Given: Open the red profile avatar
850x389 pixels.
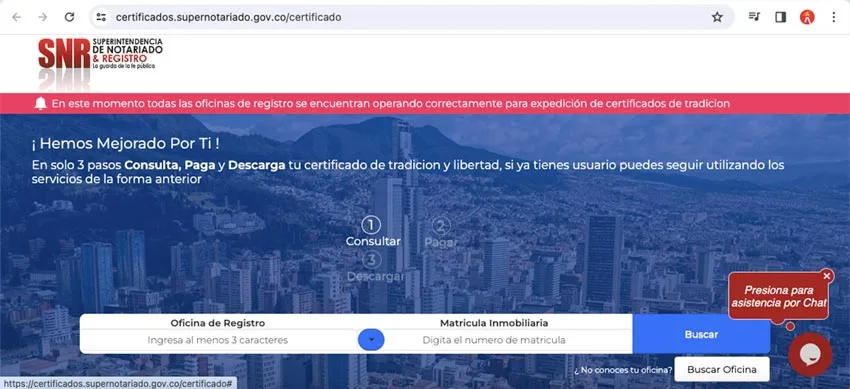Looking at the screenshot, I should point(807,17).
